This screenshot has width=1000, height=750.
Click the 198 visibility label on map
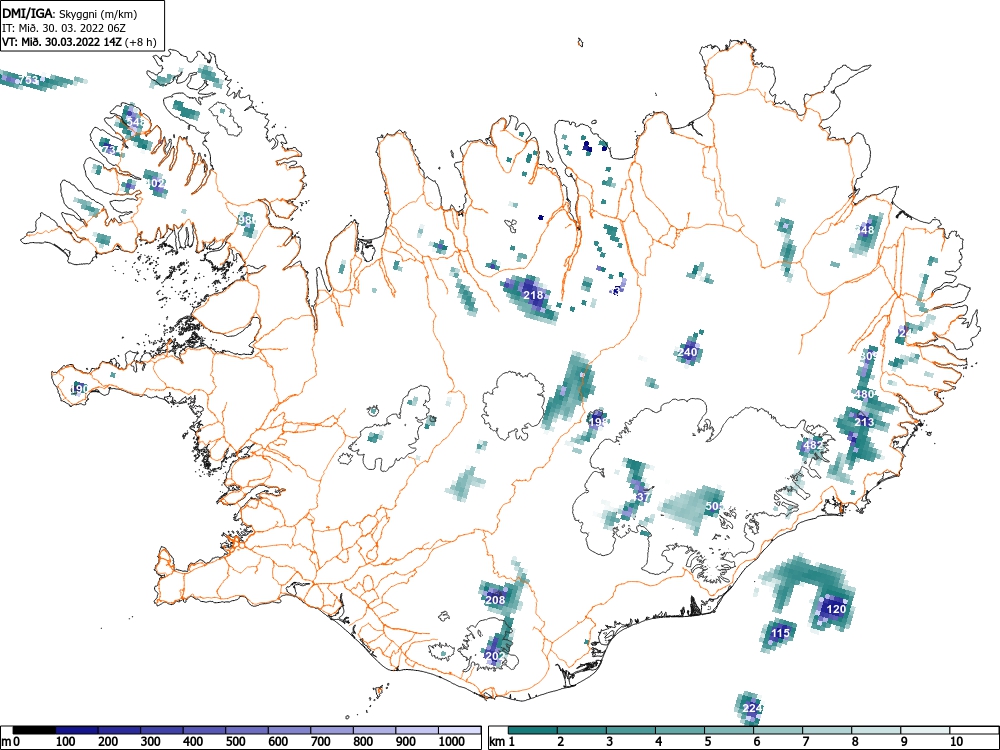pos(598,422)
